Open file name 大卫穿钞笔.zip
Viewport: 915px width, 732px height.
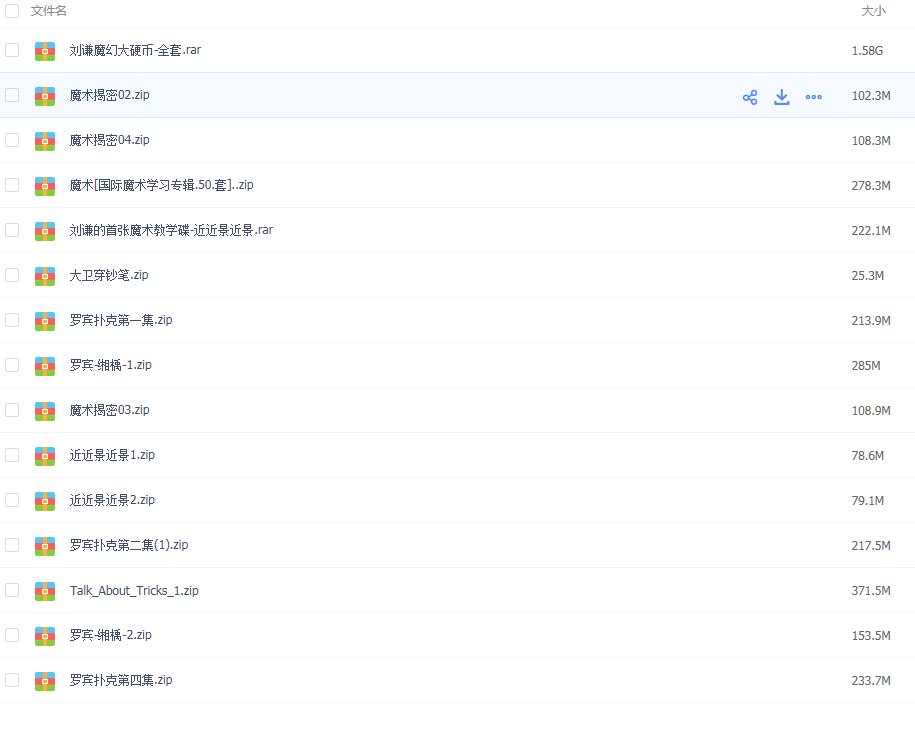tap(109, 275)
